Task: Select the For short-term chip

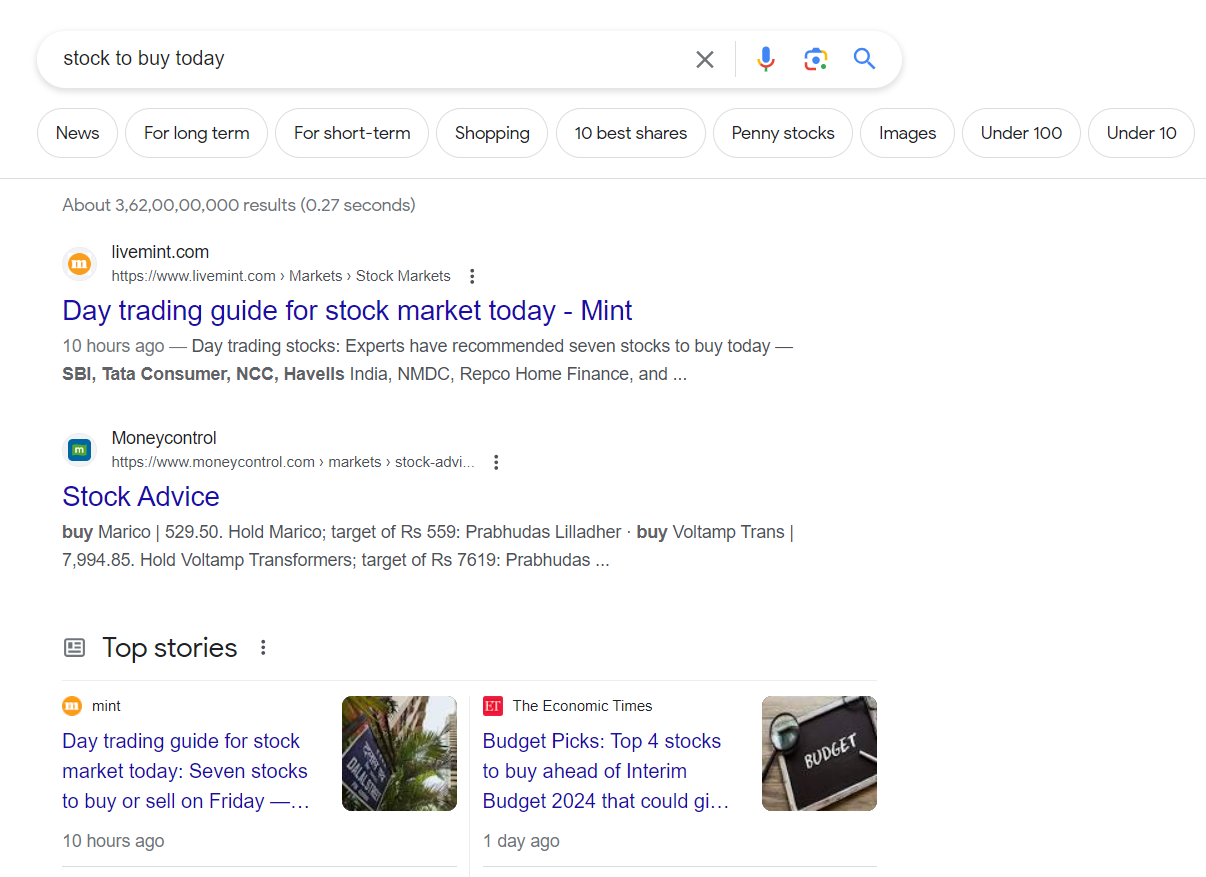Action: pyautogui.click(x=352, y=133)
